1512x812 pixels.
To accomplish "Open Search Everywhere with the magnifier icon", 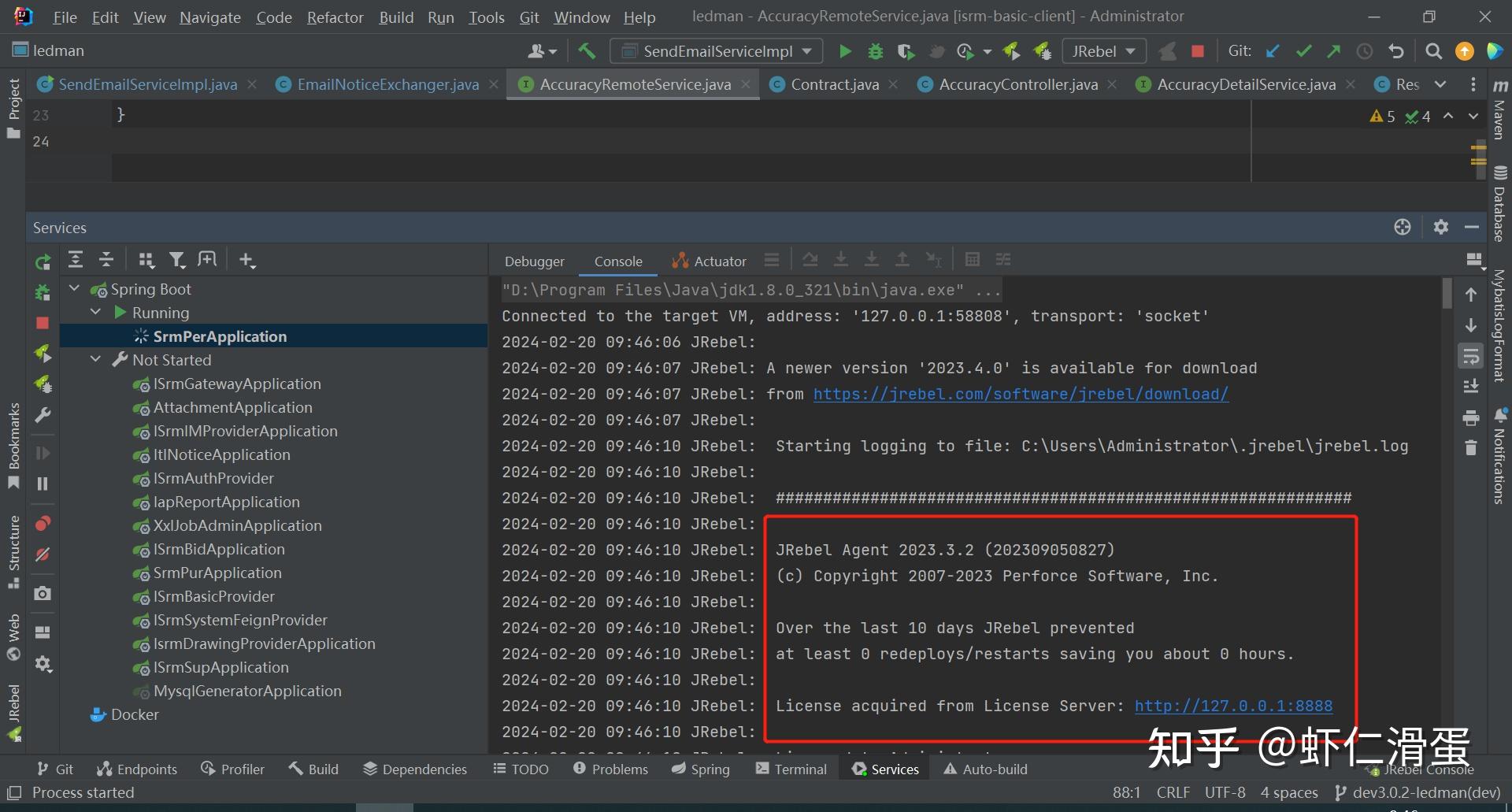I will click(1433, 50).
